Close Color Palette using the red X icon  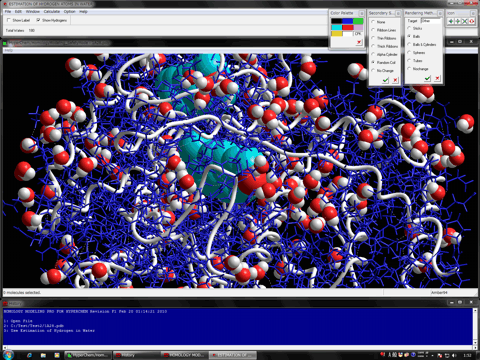point(359,42)
